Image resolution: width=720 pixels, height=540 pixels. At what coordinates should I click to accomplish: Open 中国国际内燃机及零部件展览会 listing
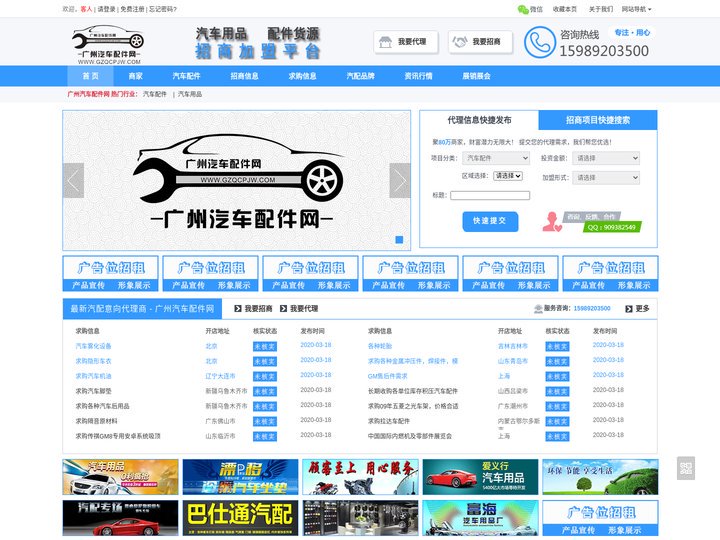(410, 436)
